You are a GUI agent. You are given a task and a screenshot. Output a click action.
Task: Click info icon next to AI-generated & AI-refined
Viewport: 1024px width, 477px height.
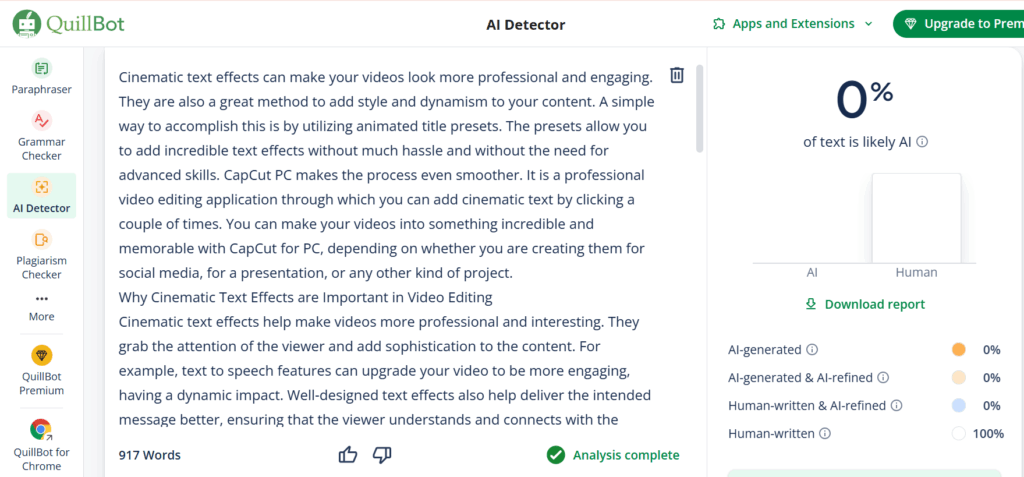coord(883,378)
